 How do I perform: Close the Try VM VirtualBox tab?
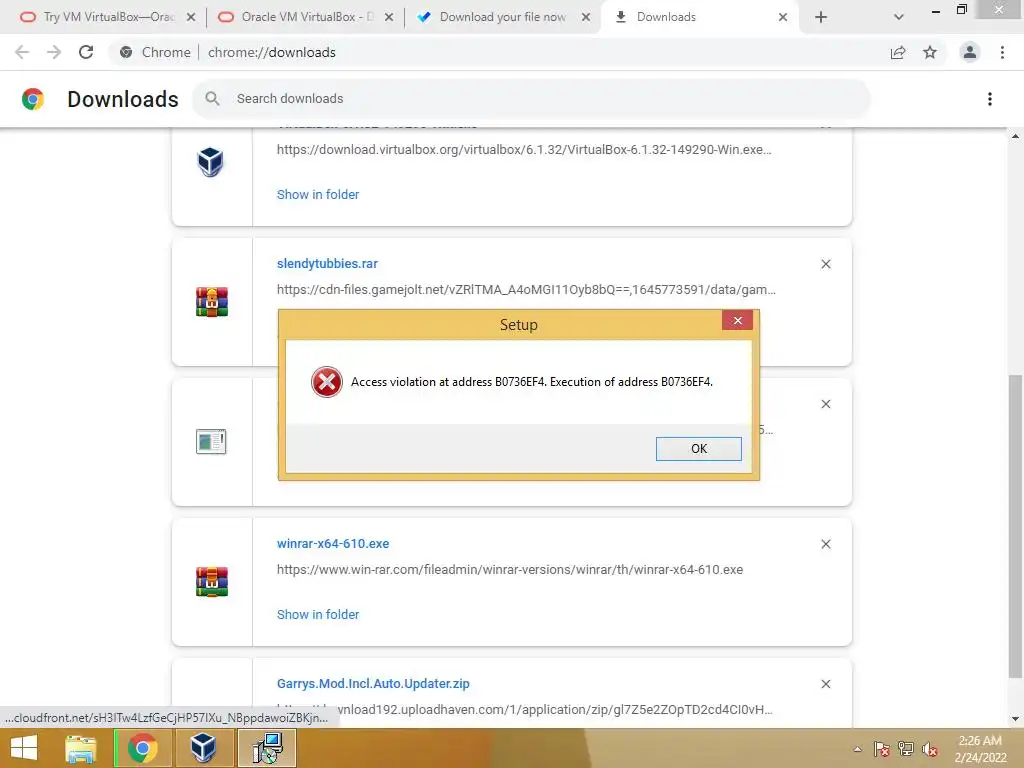coord(191,18)
